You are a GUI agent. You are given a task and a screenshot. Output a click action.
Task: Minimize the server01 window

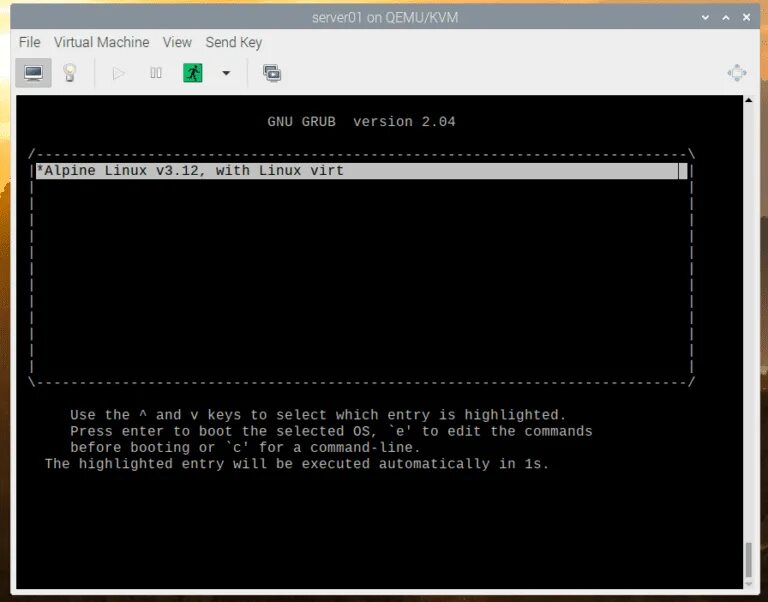coord(705,18)
